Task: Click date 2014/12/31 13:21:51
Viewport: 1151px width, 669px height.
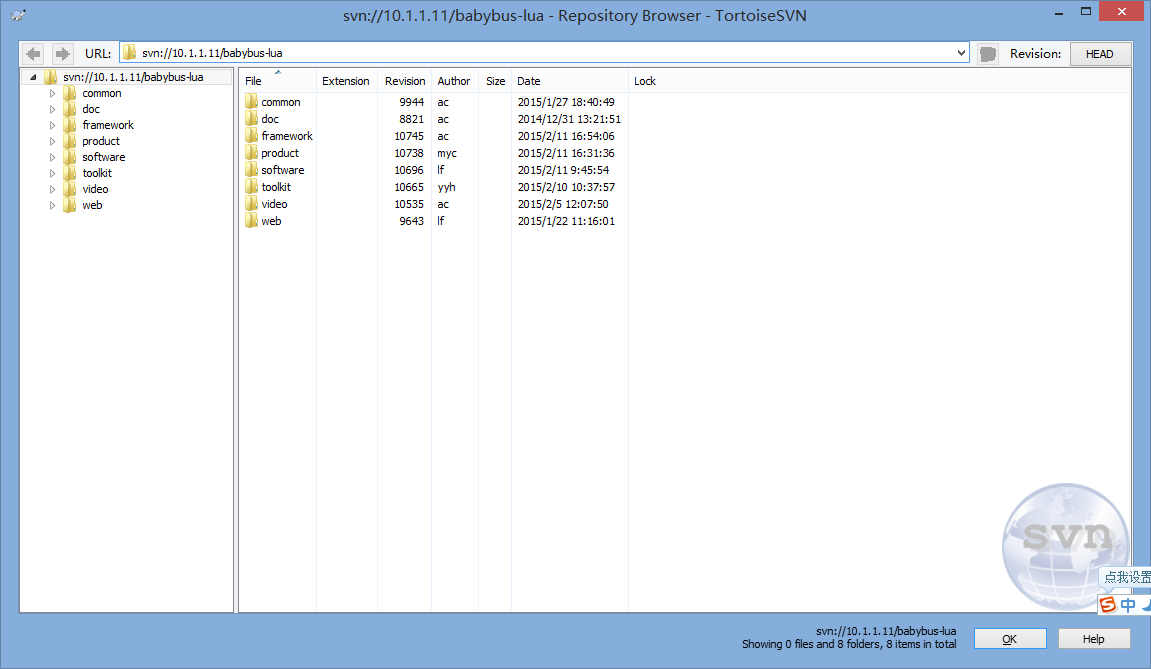Action: (569, 119)
